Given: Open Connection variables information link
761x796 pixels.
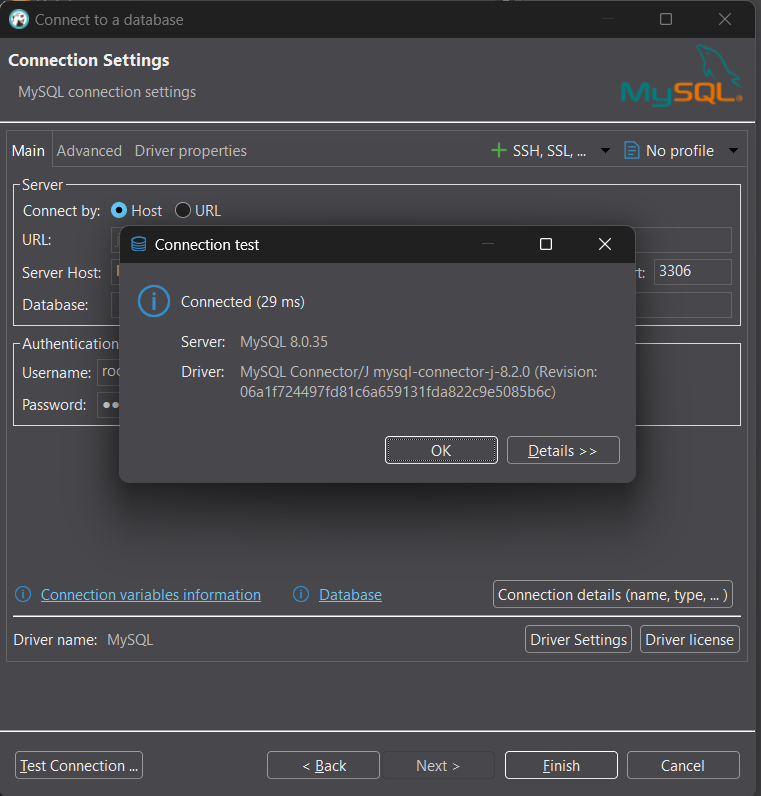Looking at the screenshot, I should pyautogui.click(x=151, y=594).
